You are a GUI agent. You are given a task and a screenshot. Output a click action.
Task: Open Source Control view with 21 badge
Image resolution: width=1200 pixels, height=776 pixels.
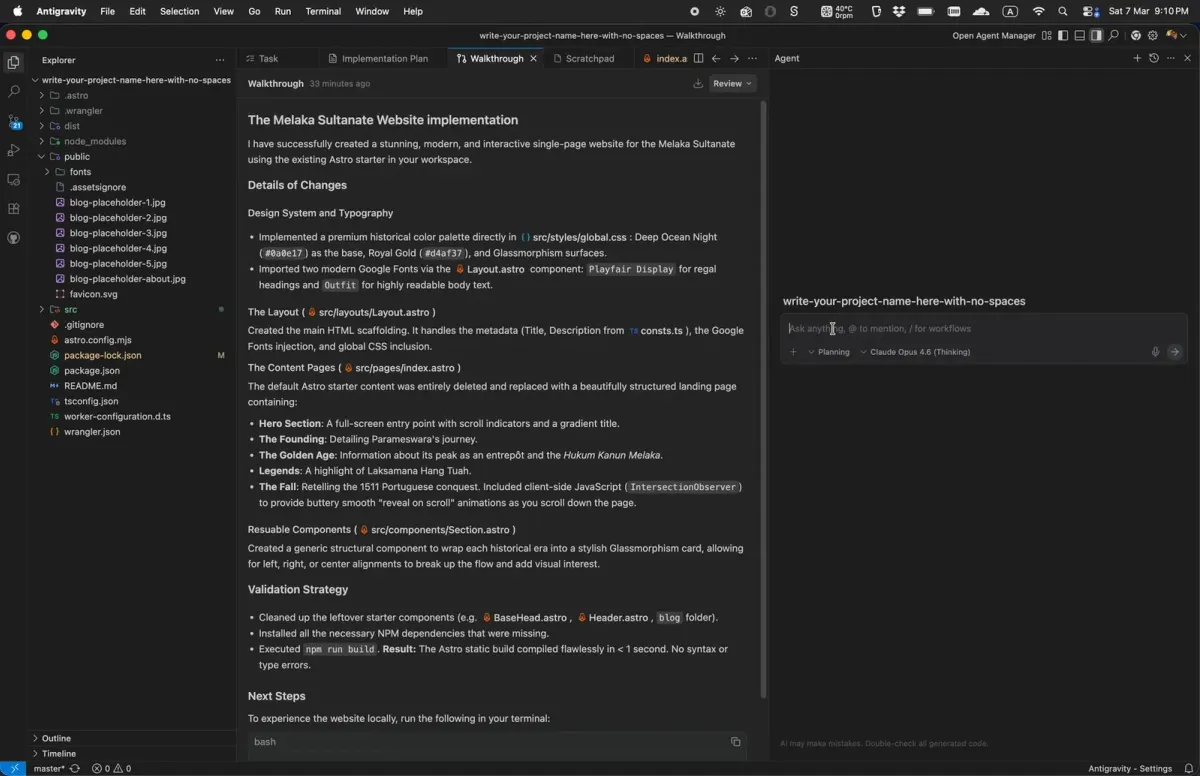point(14,121)
